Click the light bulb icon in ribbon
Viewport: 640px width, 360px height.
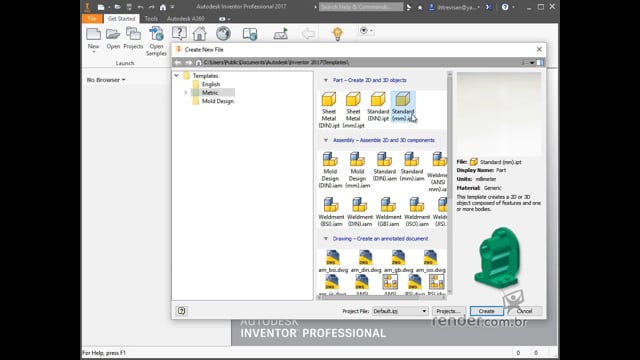337,33
